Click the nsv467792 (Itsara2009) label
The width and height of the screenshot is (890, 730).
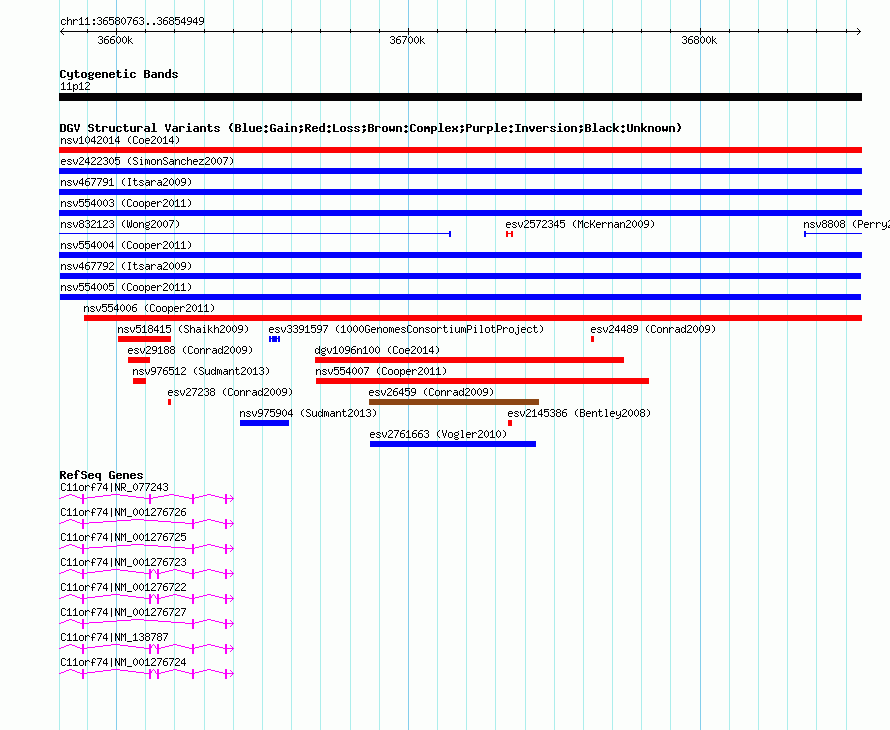point(126,266)
